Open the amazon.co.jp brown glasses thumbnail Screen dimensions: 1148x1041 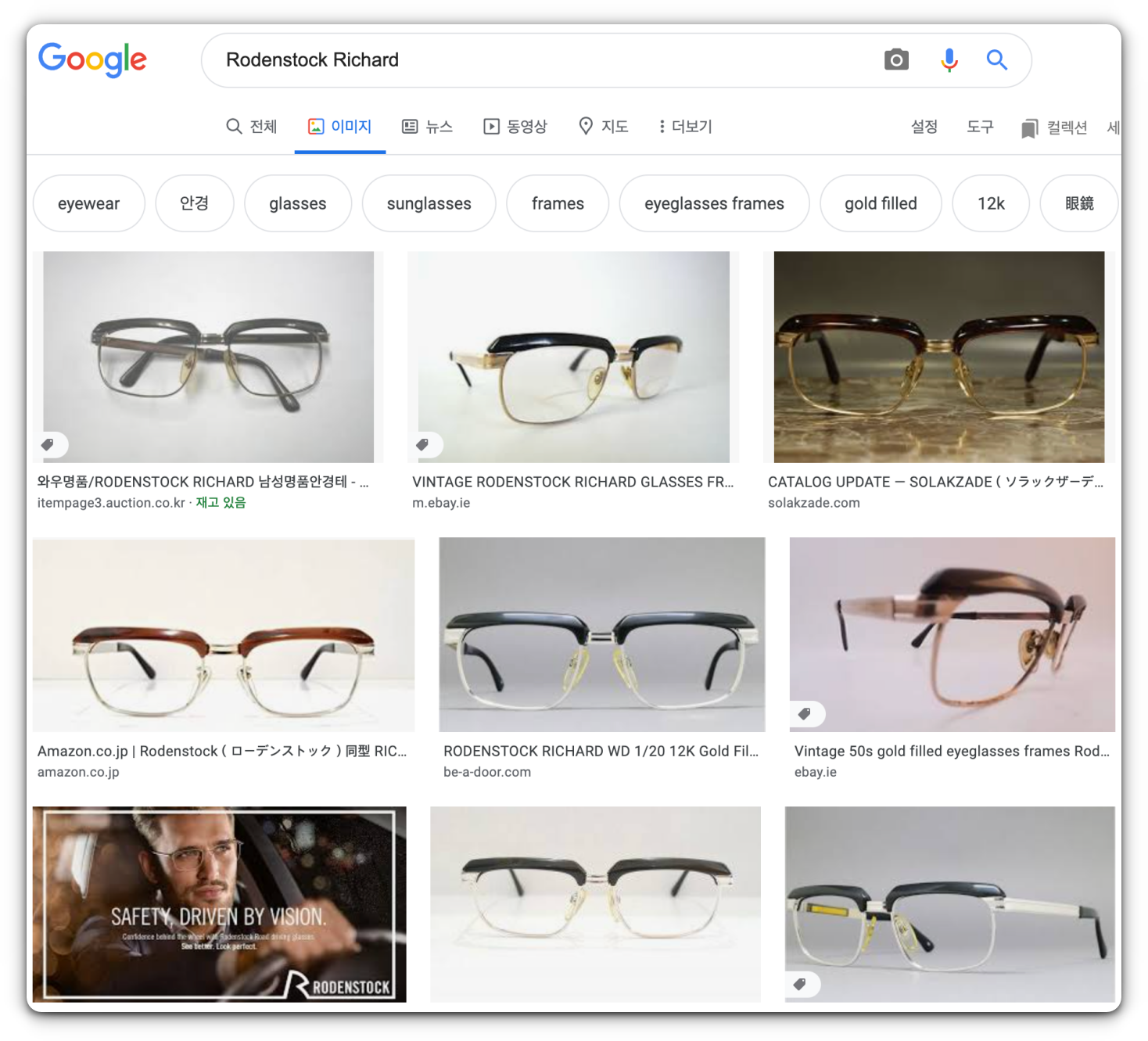click(224, 634)
